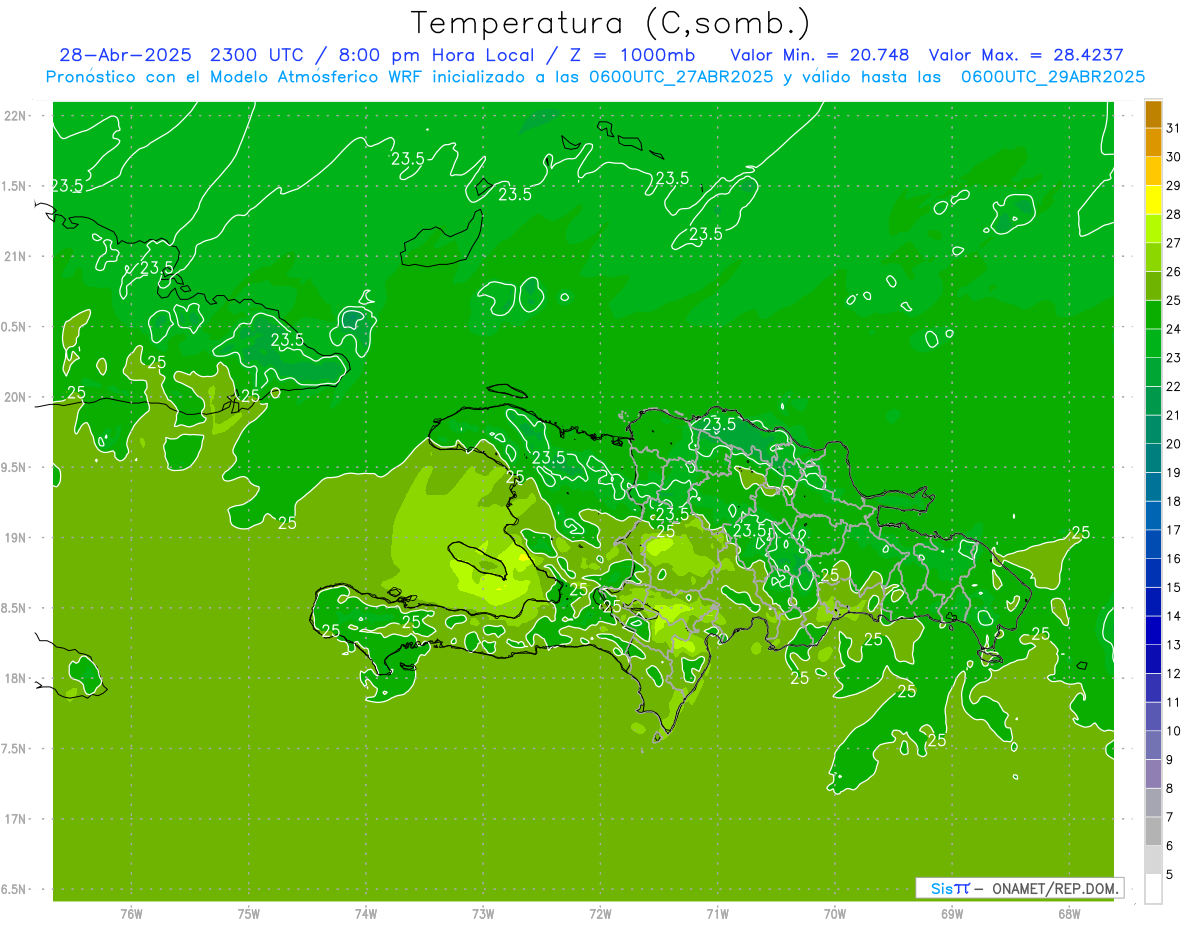The height and width of the screenshot is (927, 1200).
Task: Click the '19' label on the color scale
Action: 1173,473
